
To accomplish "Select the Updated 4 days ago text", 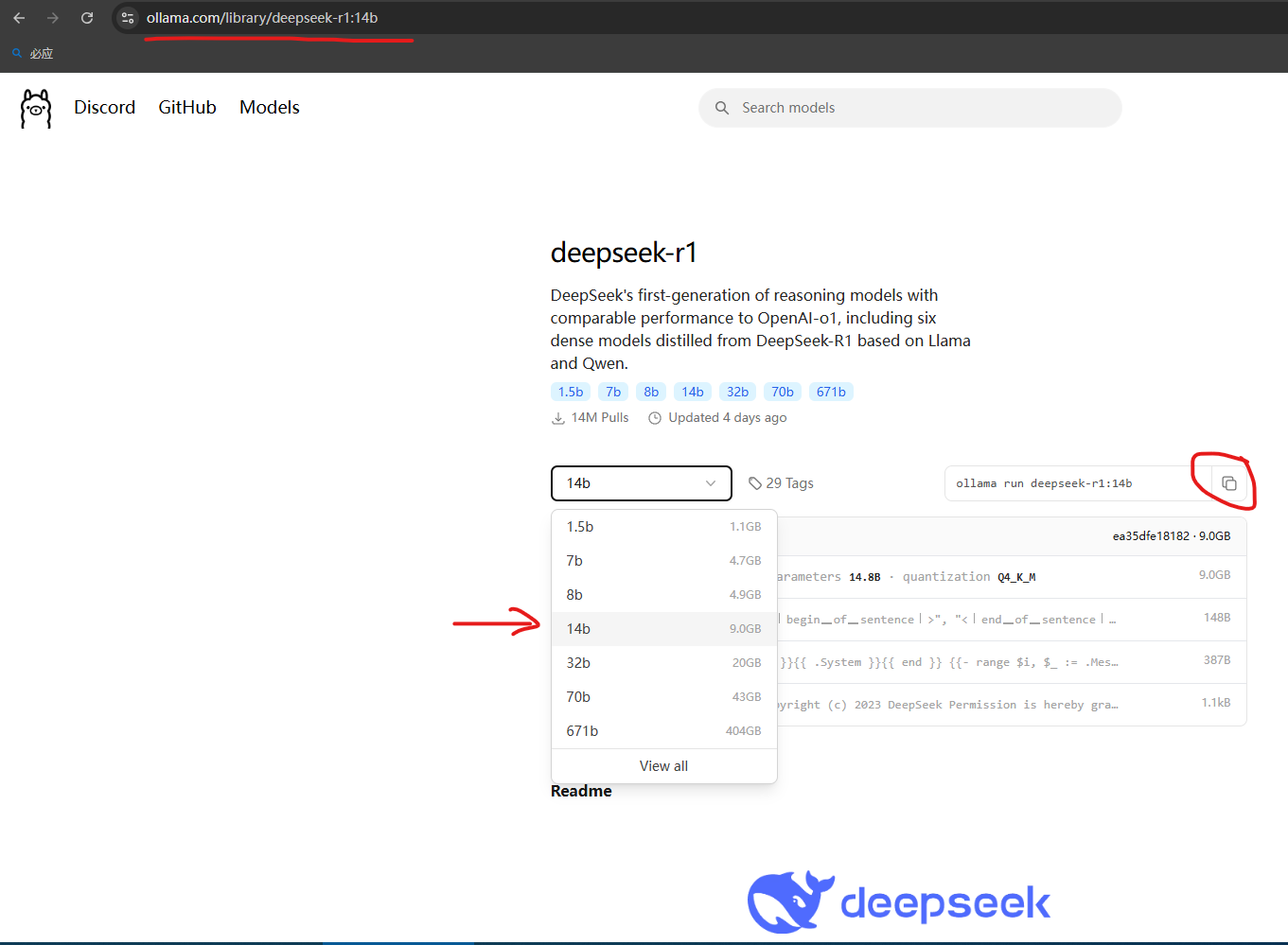I will click(x=728, y=418).
